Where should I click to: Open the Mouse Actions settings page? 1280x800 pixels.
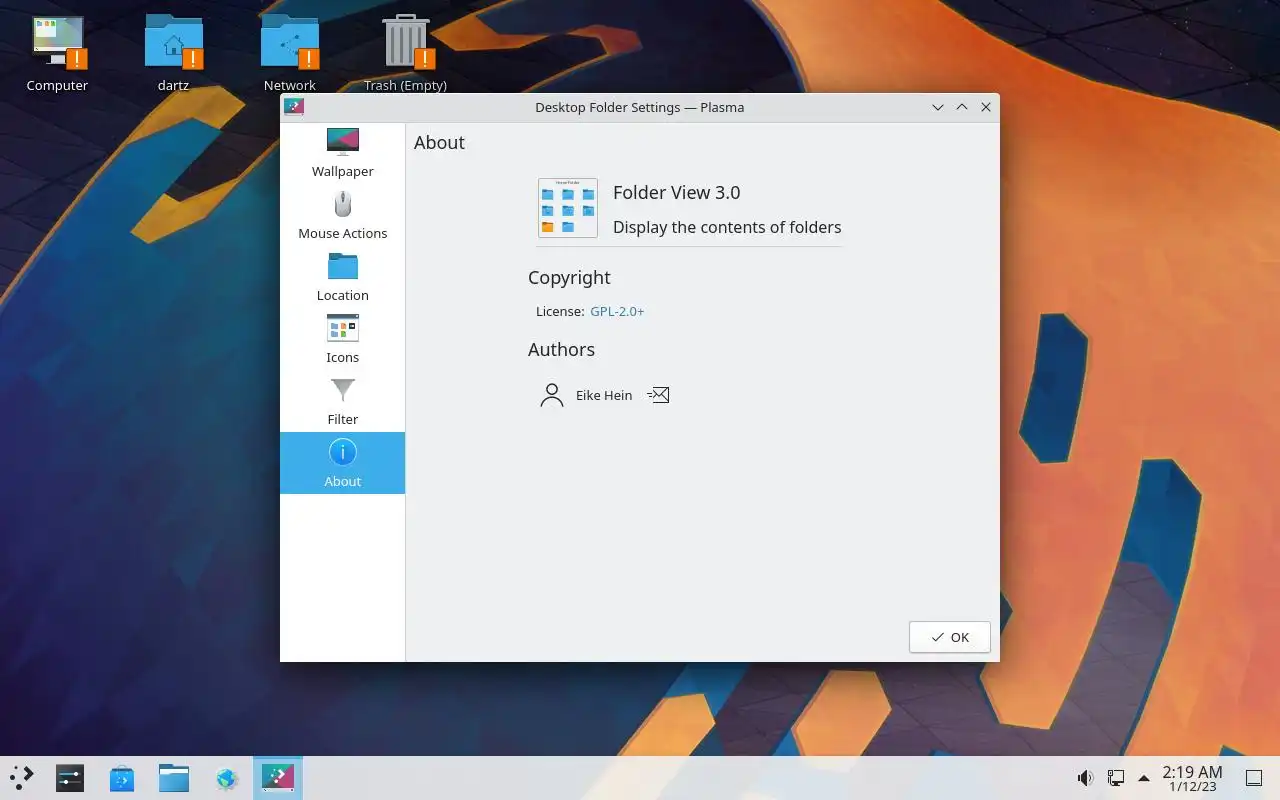(342, 215)
